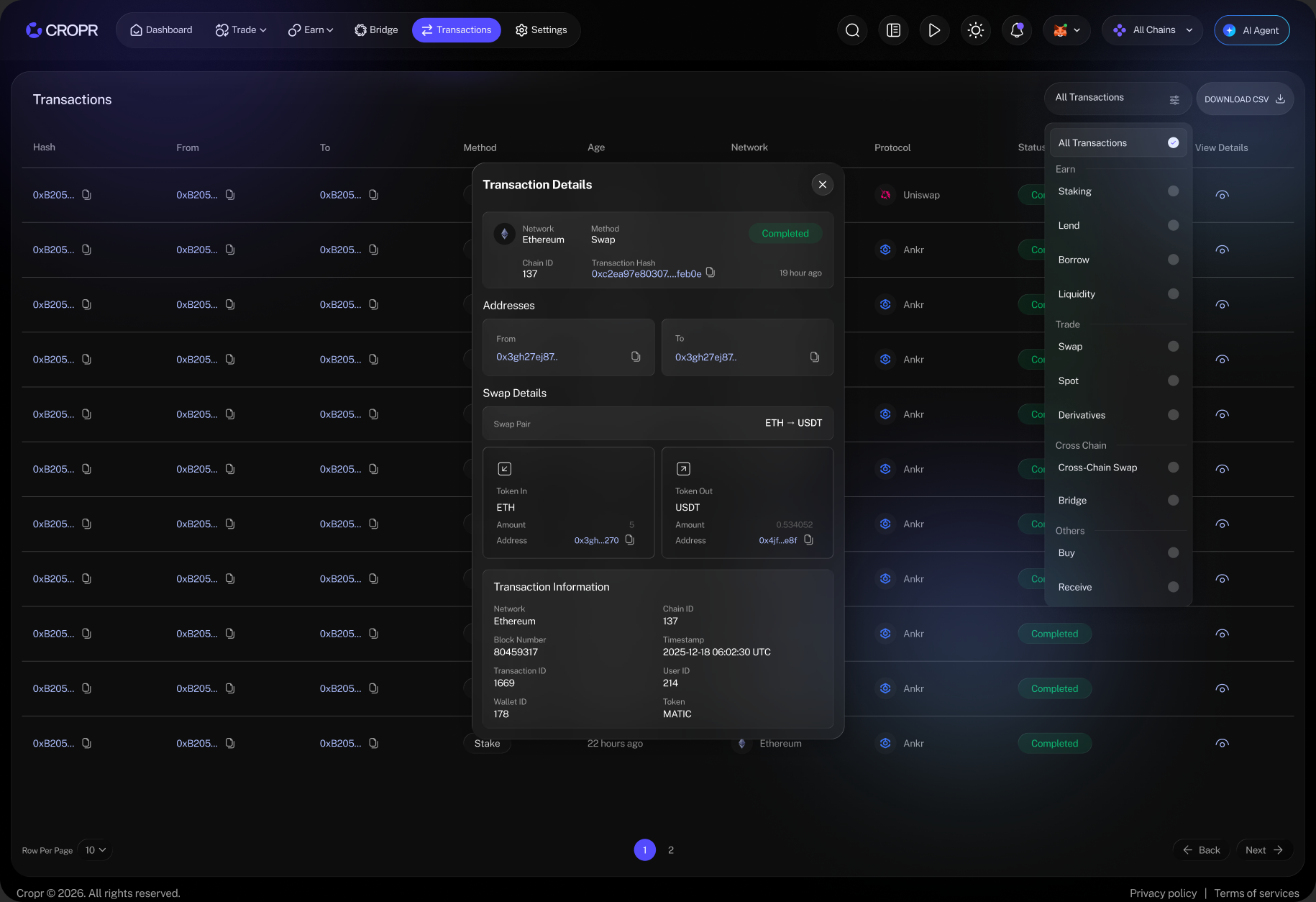Copy hash in the Uniswap transaction row
Viewport: 1316px width, 902px height.
click(86, 195)
